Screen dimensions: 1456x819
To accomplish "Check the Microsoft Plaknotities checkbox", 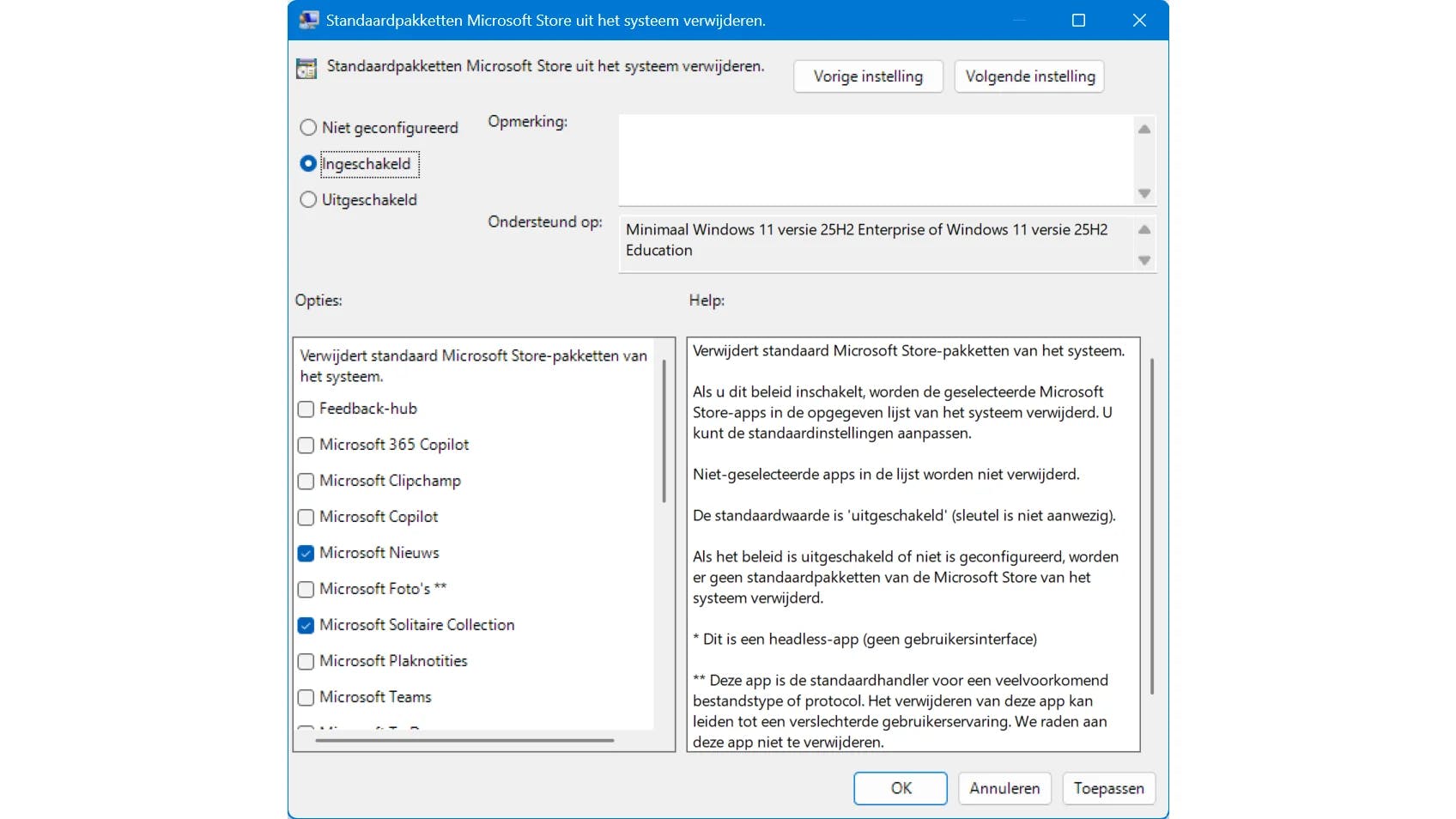I will click(306, 662).
